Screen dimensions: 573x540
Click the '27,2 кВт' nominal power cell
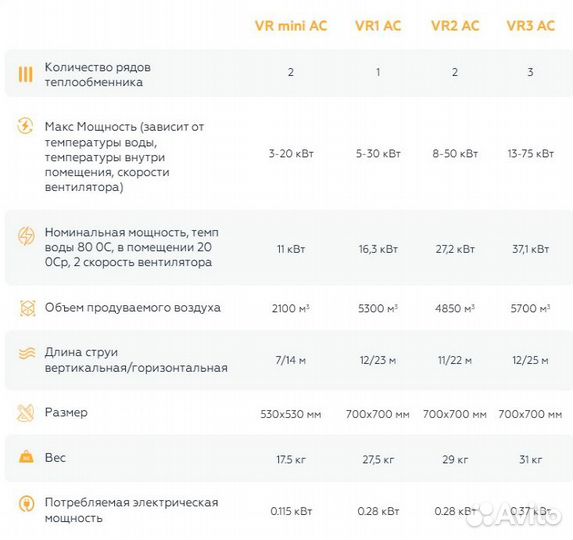[x=455, y=249]
